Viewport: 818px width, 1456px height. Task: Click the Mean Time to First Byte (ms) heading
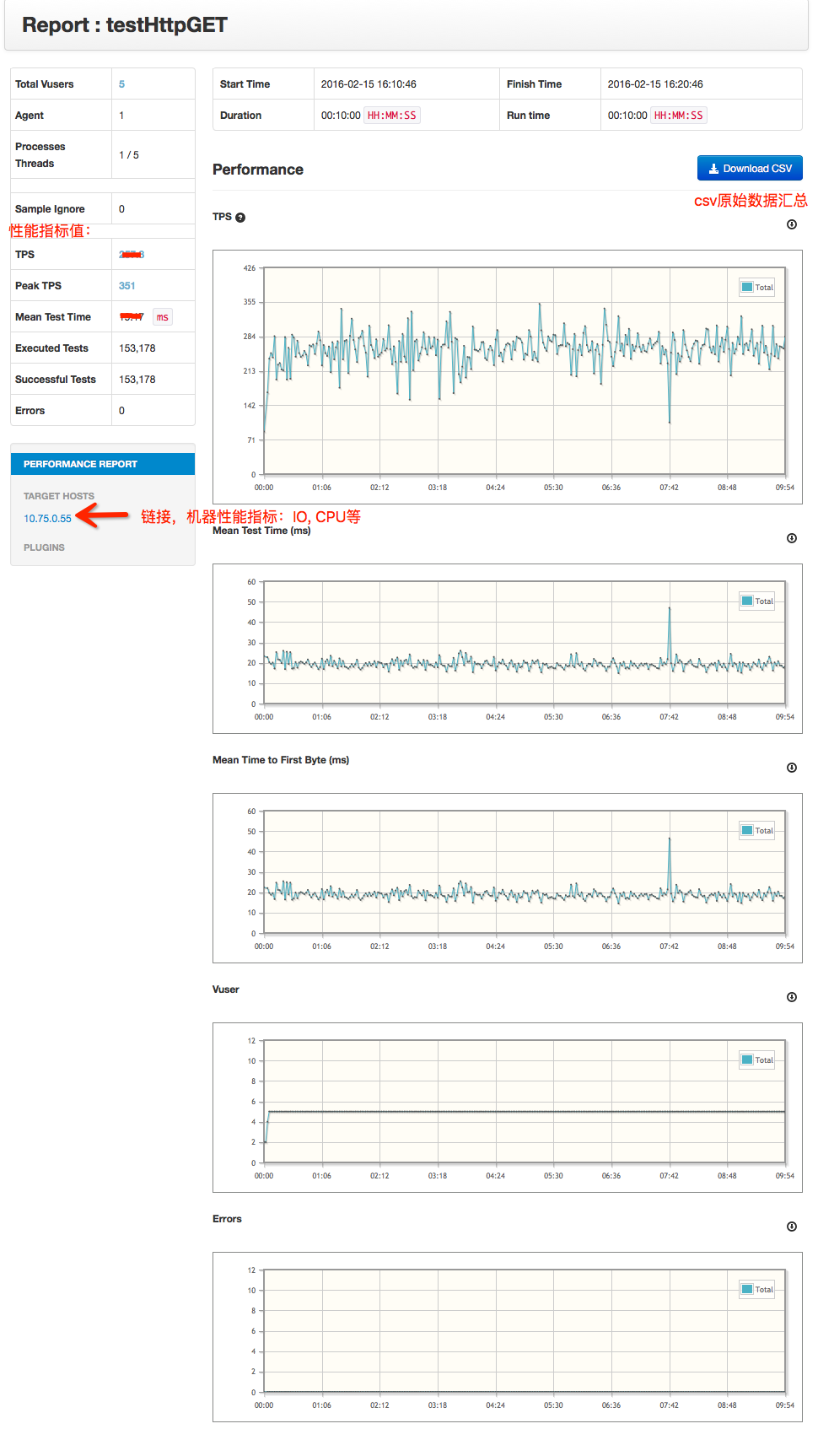281,760
